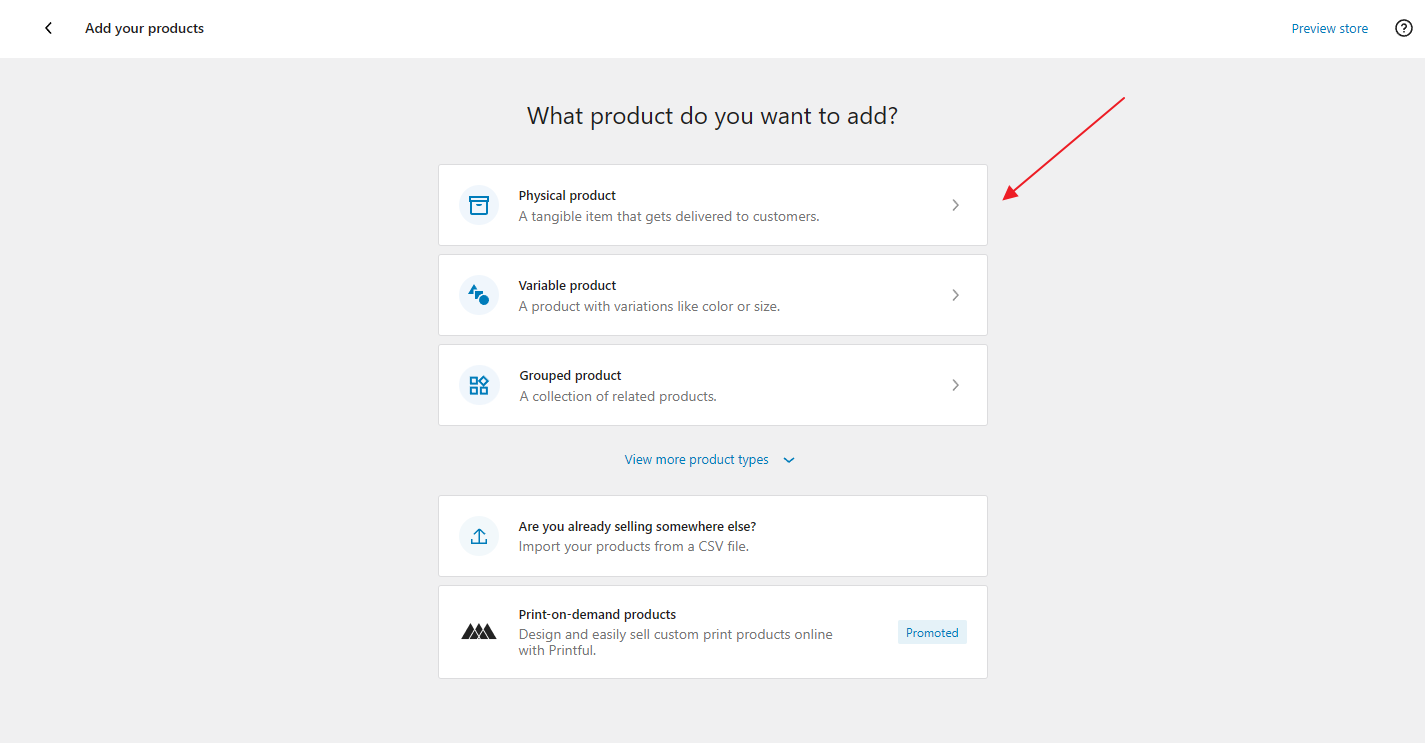The width and height of the screenshot is (1425, 743).
Task: Choose Print-on-demand products option
Action: pyautogui.click(x=597, y=614)
